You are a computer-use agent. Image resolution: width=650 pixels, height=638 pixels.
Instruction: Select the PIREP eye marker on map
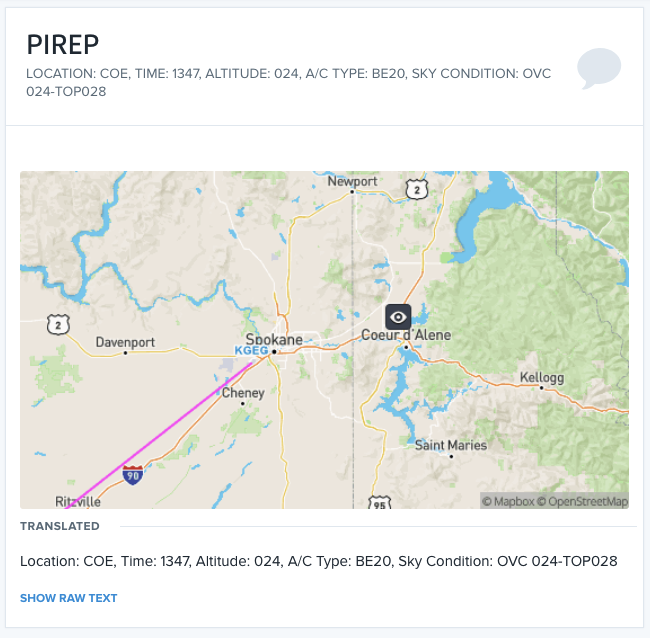click(x=398, y=317)
